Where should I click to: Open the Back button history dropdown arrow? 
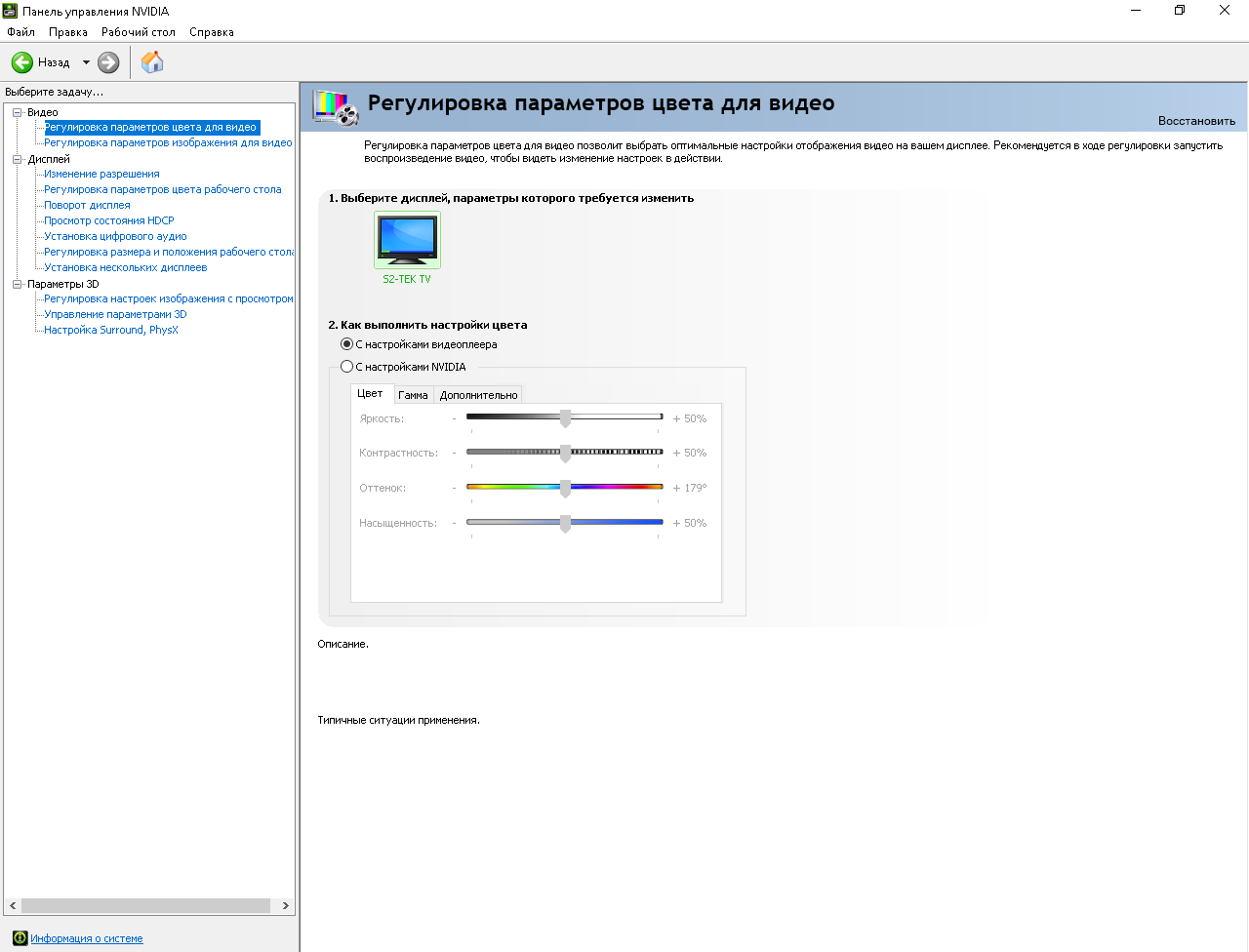click(x=86, y=62)
